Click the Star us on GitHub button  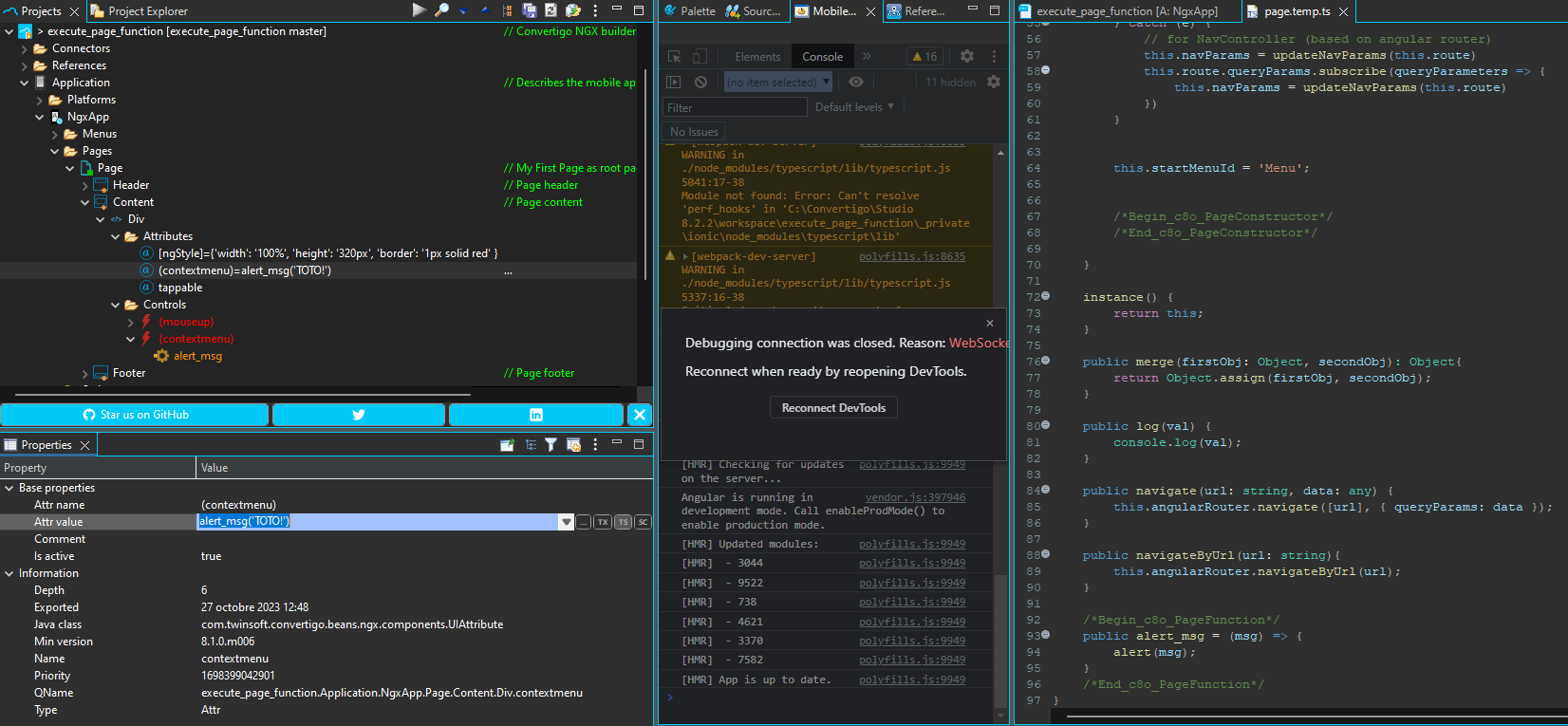(135, 415)
